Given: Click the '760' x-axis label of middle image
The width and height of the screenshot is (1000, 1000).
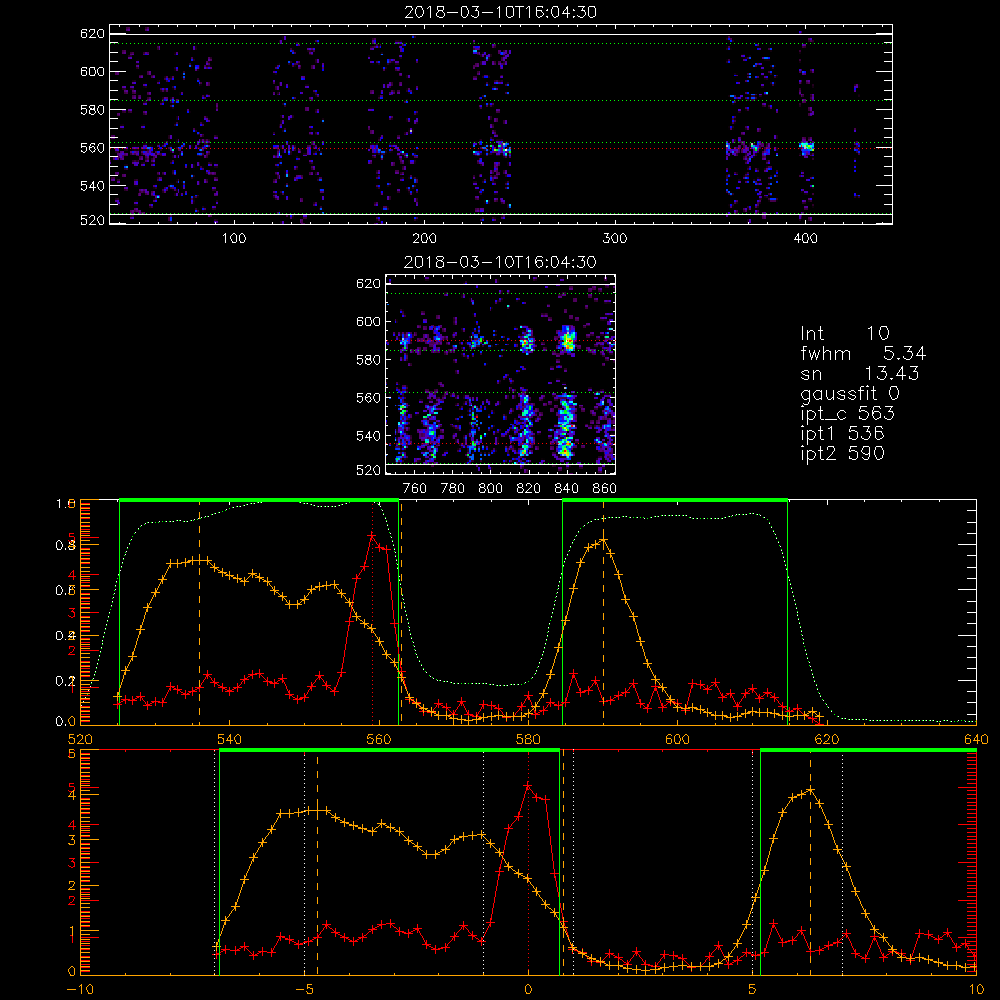Looking at the screenshot, I should [x=415, y=489].
